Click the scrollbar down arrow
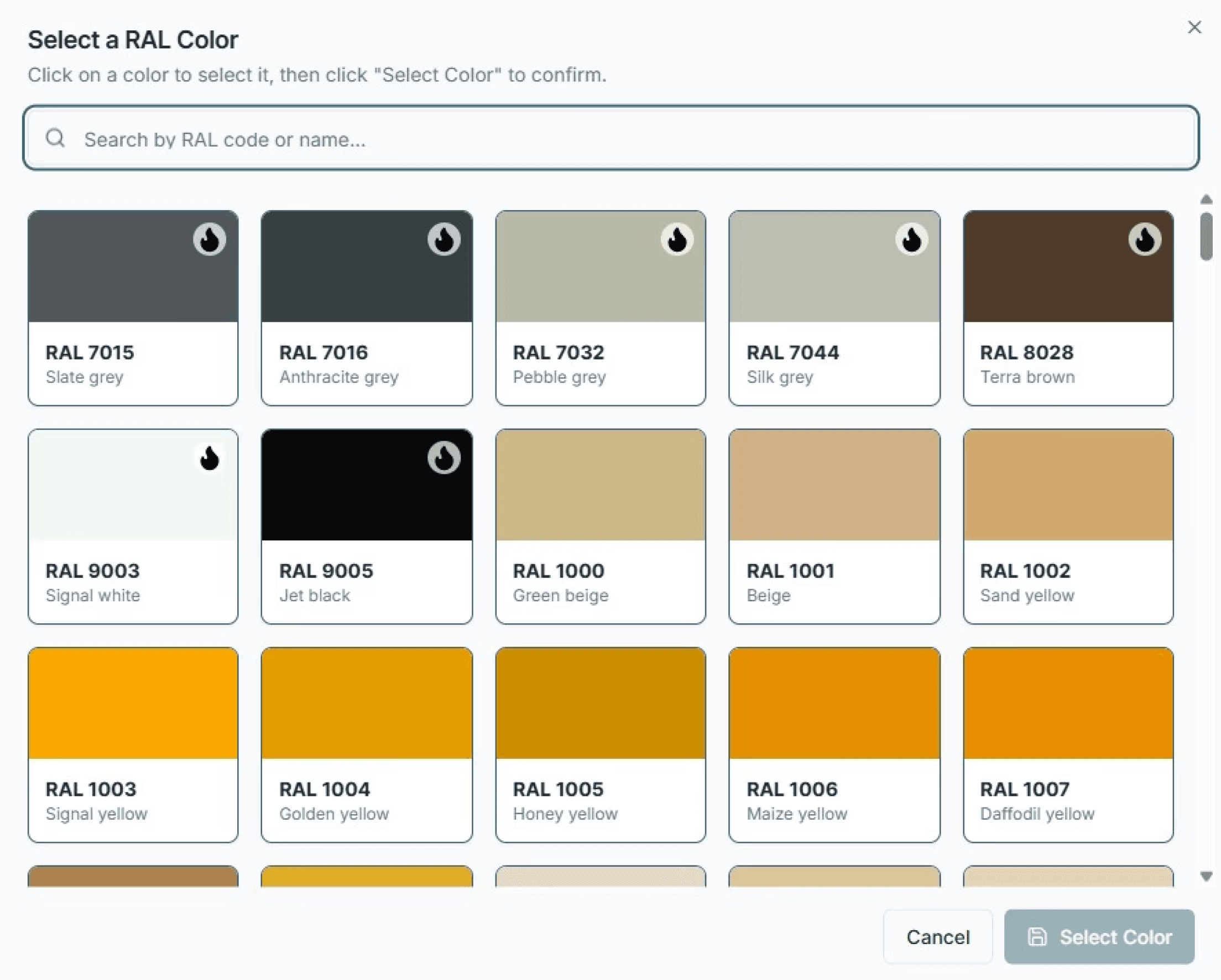Image resolution: width=1221 pixels, height=980 pixels. coord(1206,877)
